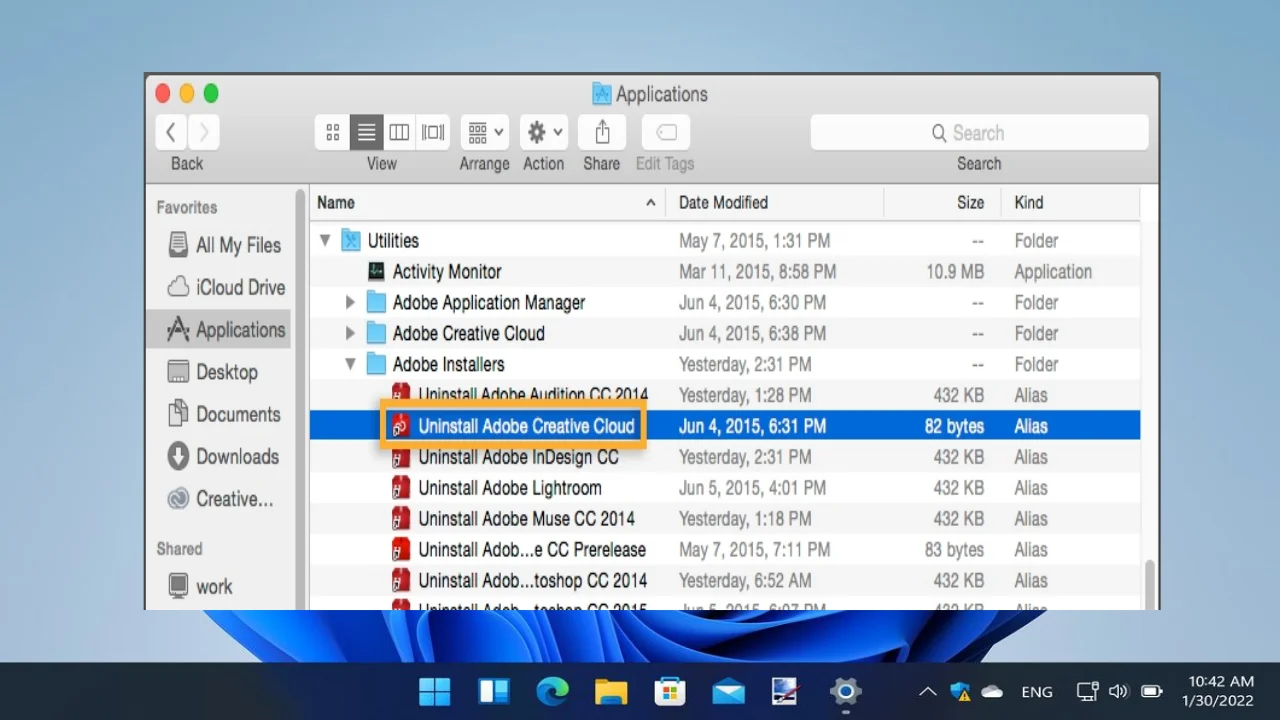Select the Activity Monitor app icon
This screenshot has width=1280, height=720.
click(x=376, y=271)
